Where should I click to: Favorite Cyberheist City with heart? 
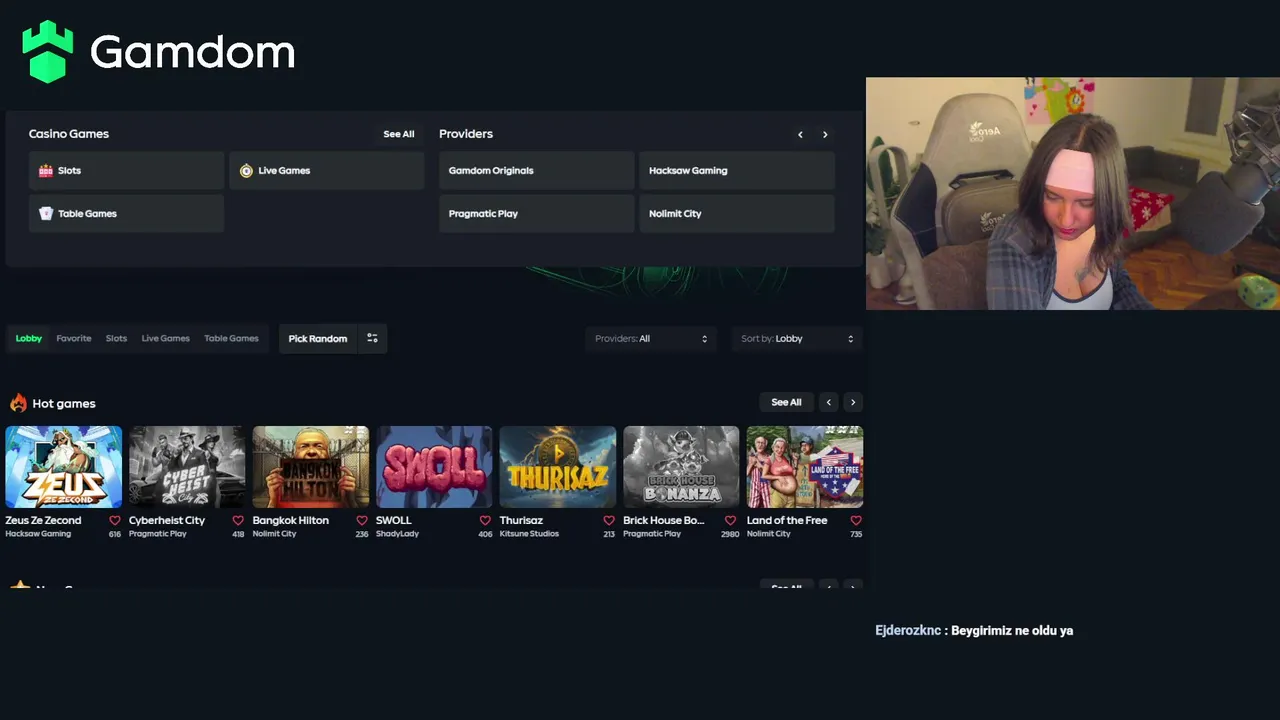238,521
